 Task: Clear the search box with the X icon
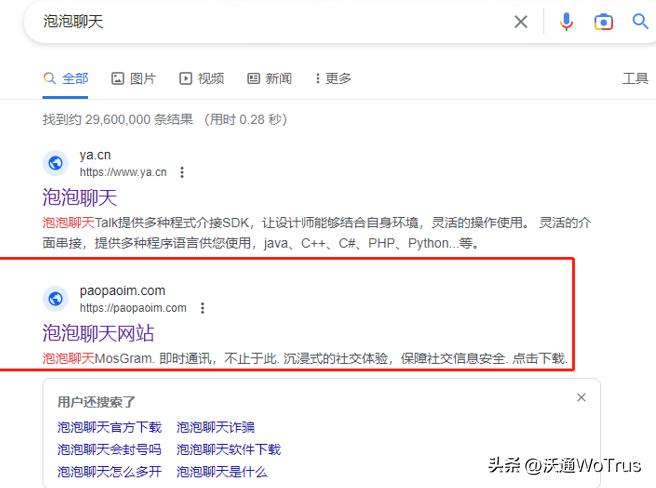pos(520,21)
